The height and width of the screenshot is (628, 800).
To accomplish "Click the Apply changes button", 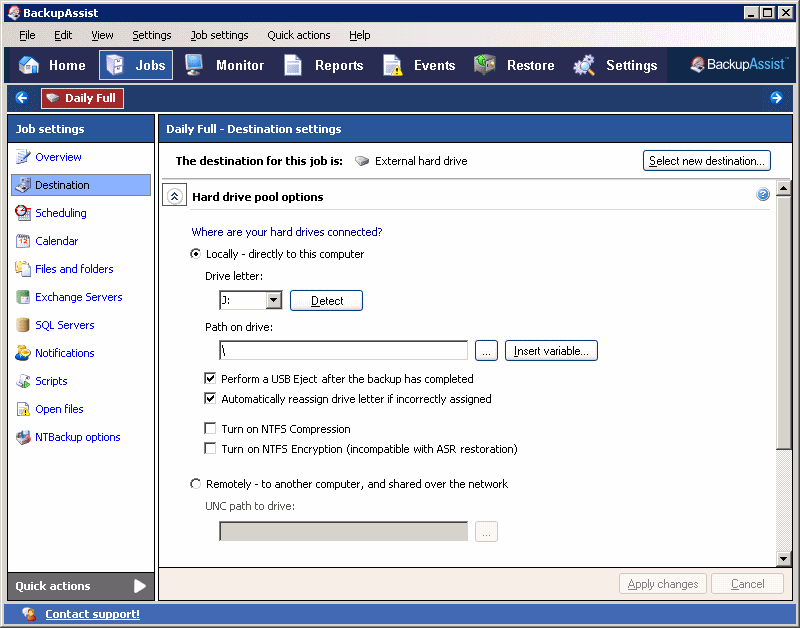I will click(x=663, y=584).
